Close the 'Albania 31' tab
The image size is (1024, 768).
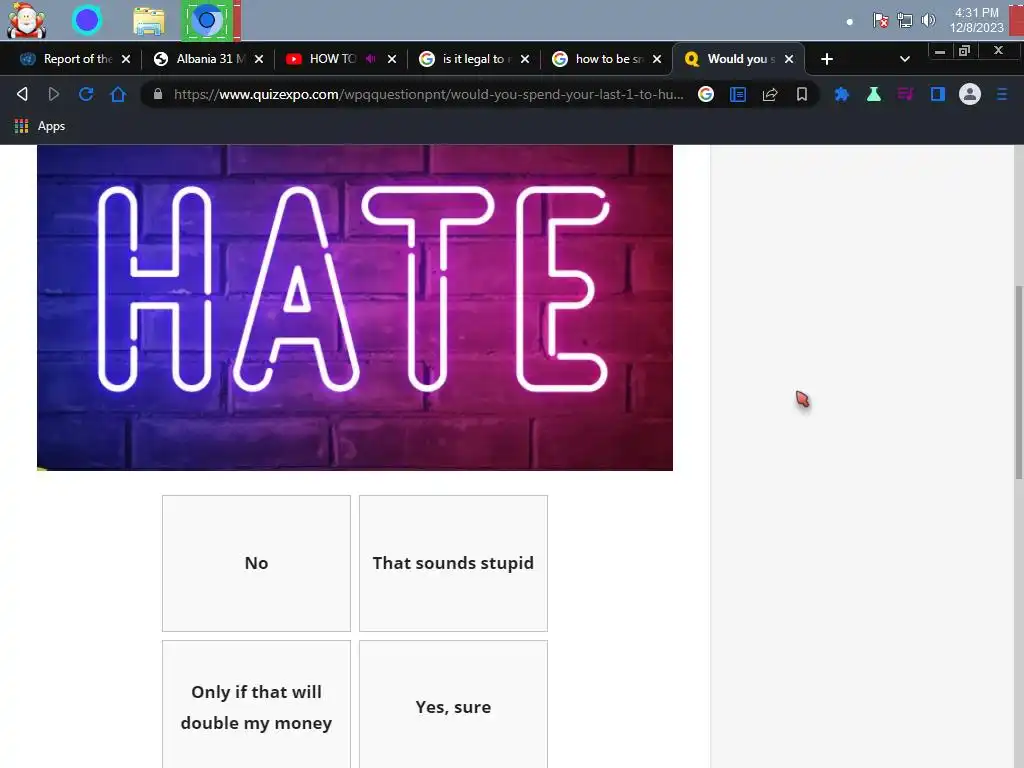(x=259, y=59)
